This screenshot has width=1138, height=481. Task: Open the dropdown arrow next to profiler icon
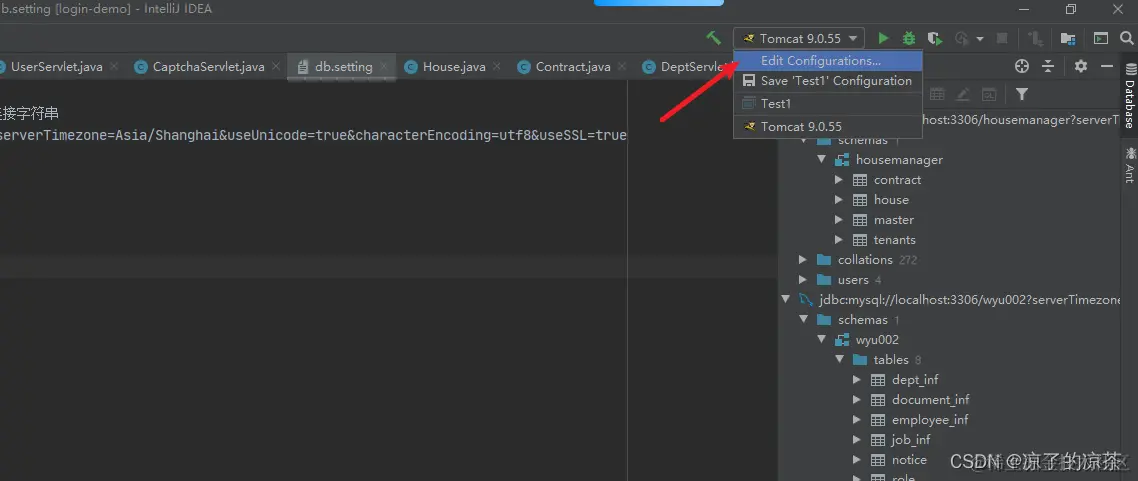pyautogui.click(x=980, y=38)
